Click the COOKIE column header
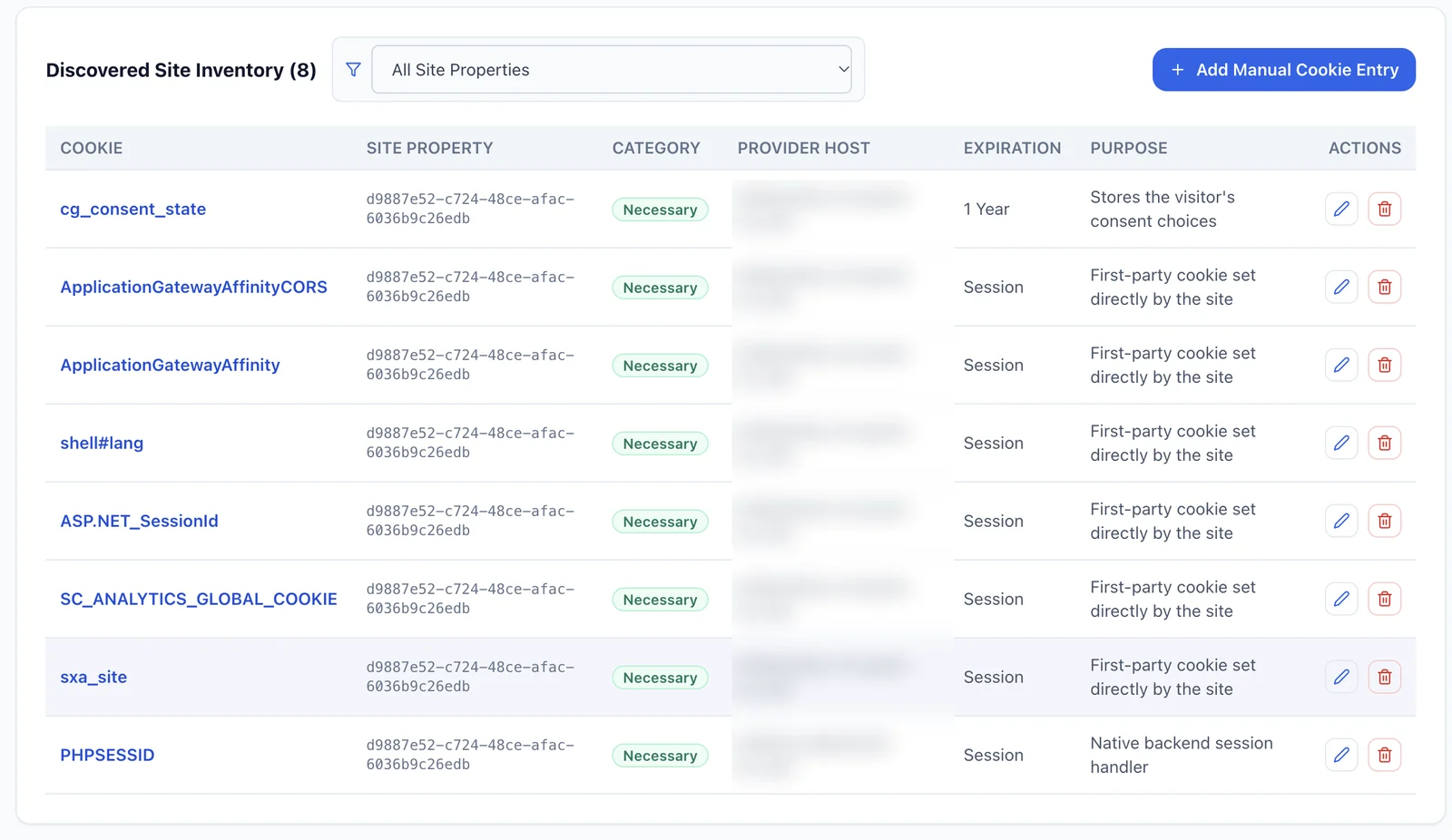Image resolution: width=1452 pixels, height=840 pixels. click(x=92, y=148)
